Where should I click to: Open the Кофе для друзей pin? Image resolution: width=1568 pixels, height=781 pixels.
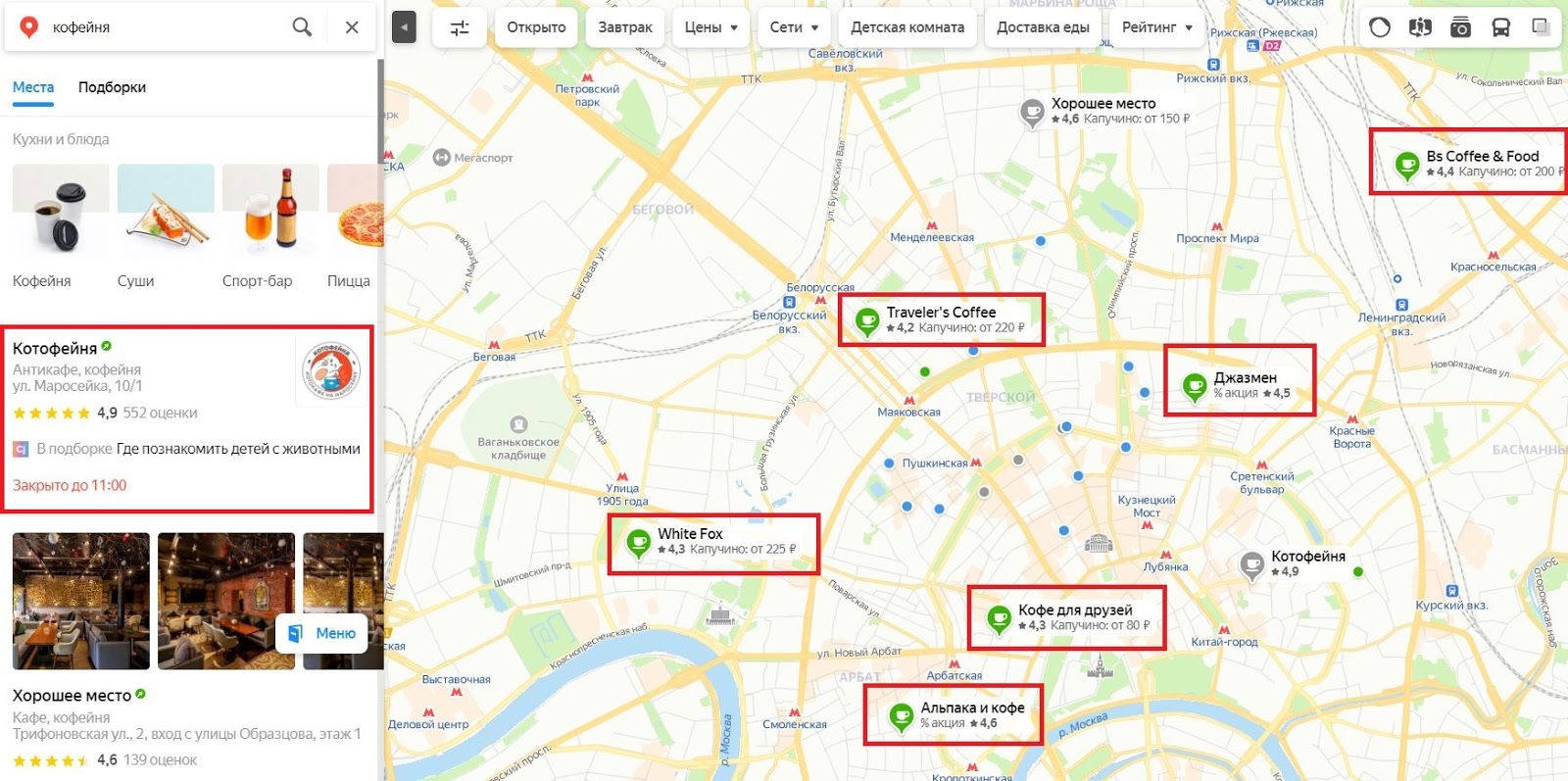tap(999, 618)
